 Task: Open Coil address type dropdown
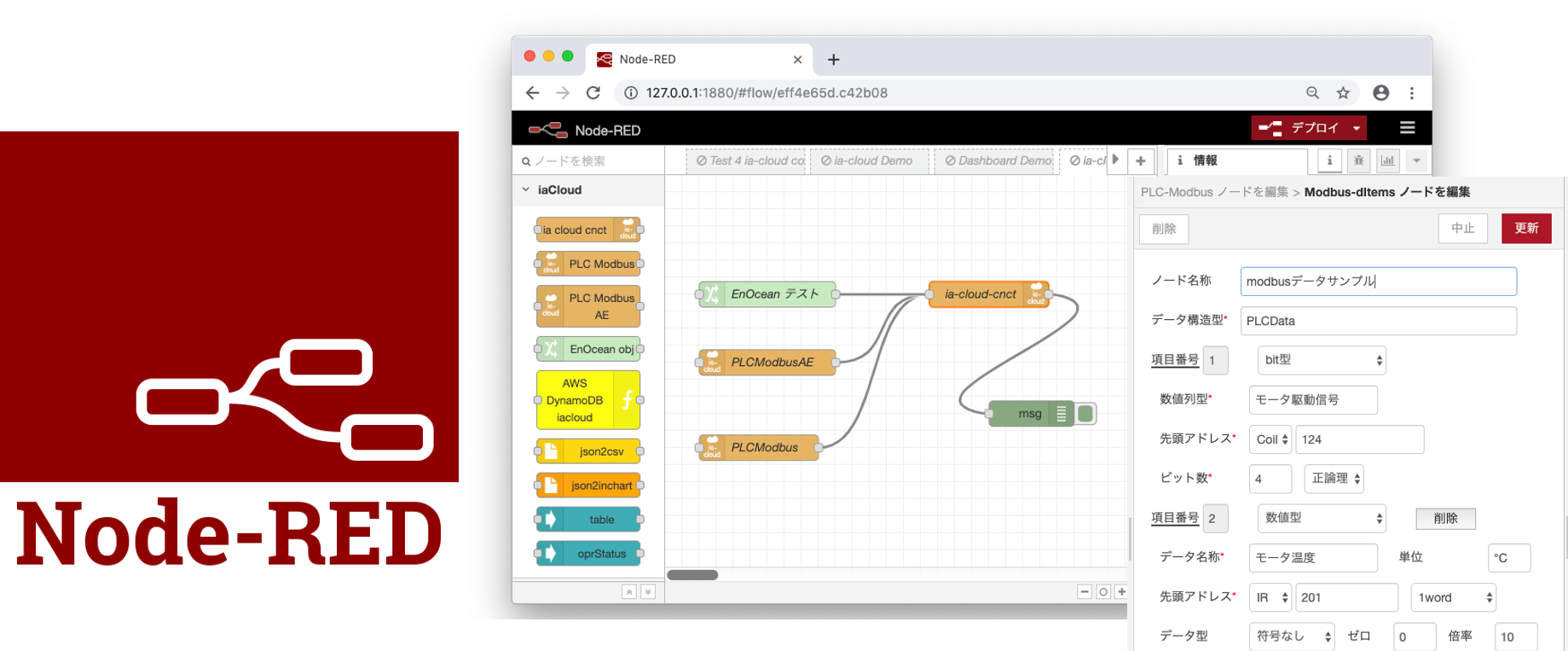pyautogui.click(x=1270, y=439)
